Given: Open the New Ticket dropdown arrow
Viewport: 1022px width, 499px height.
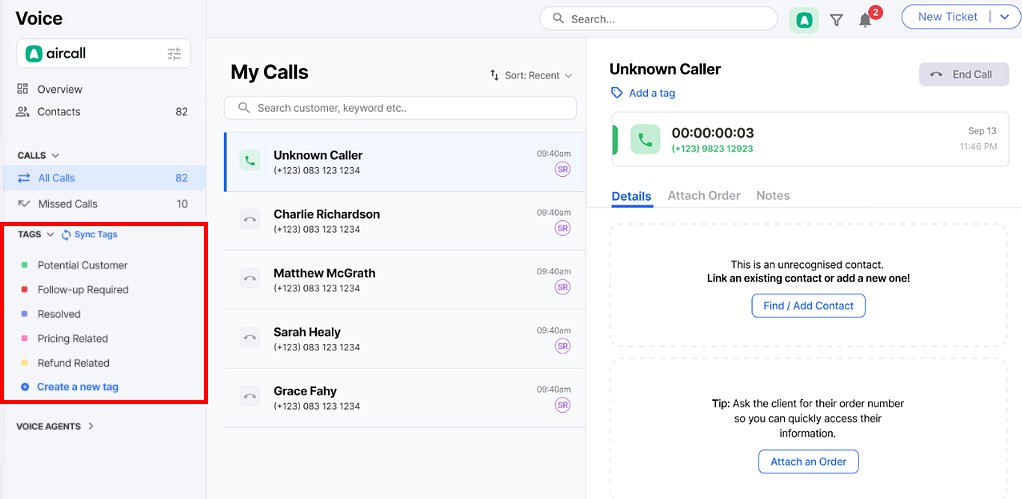Looking at the screenshot, I should [x=1004, y=17].
